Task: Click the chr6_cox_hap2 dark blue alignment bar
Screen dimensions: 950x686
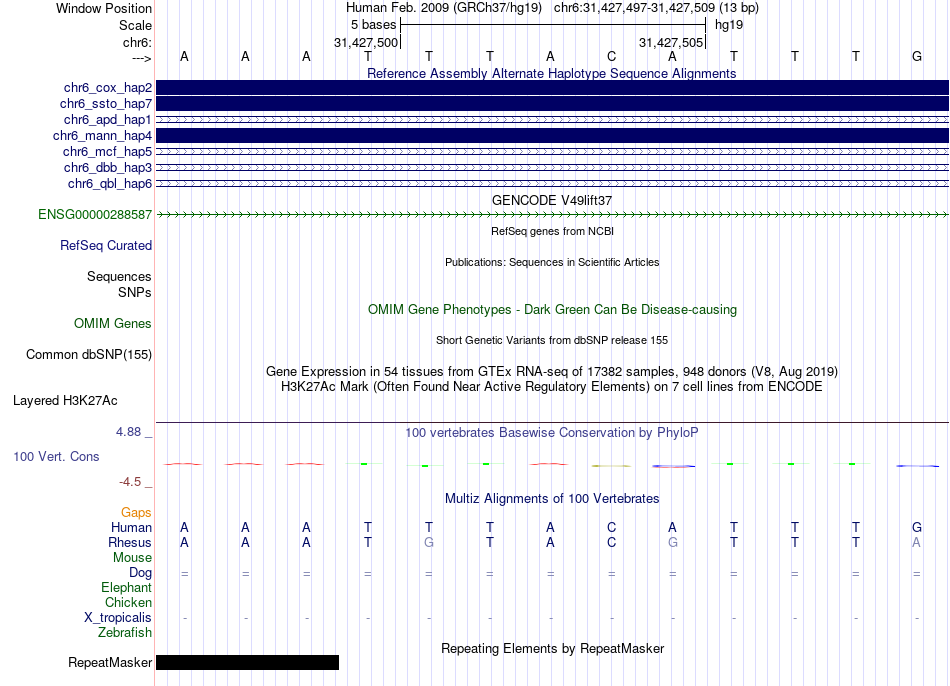Action: pyautogui.click(x=552, y=88)
